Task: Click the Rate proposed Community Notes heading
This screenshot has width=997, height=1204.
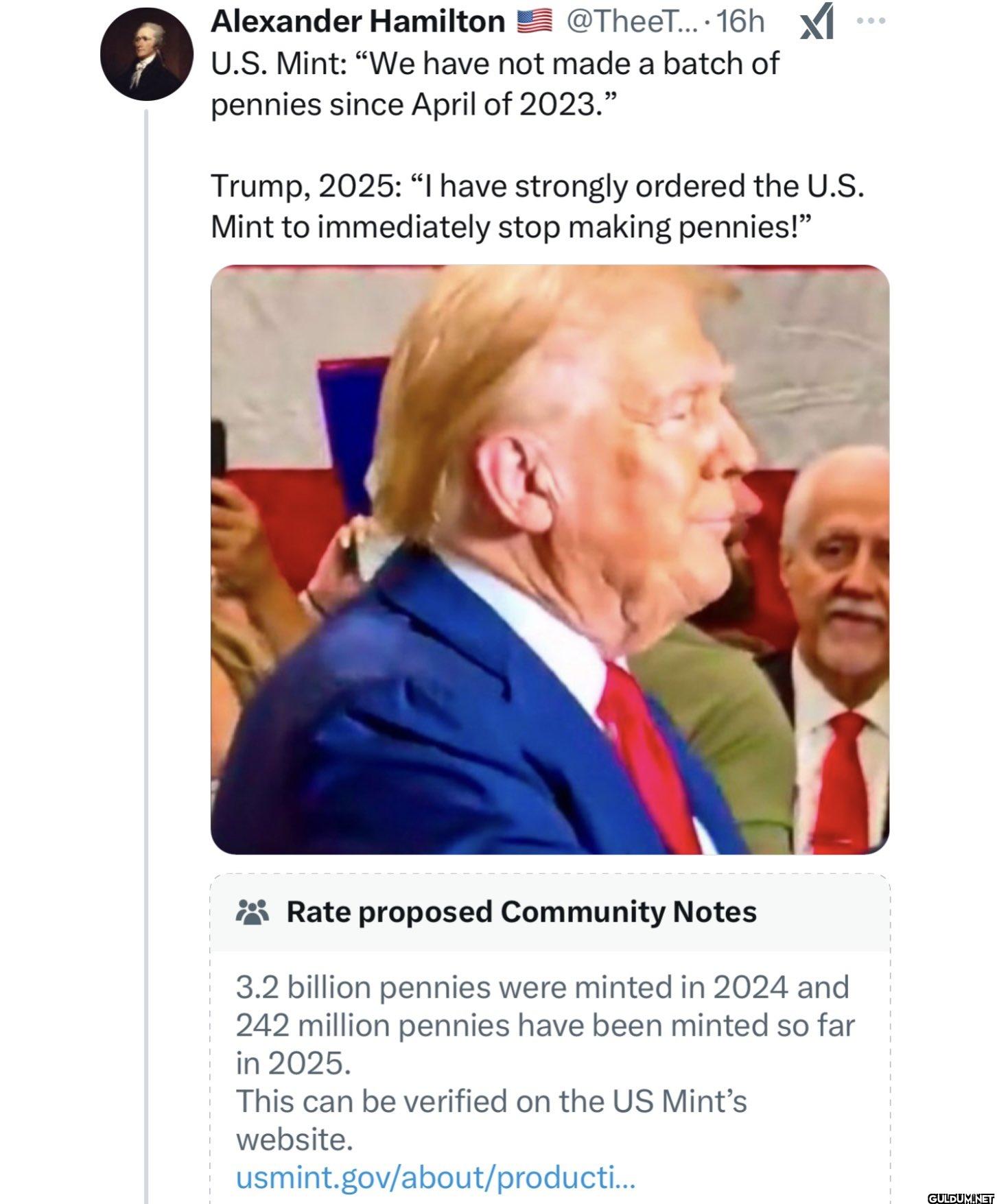Action: (521, 912)
